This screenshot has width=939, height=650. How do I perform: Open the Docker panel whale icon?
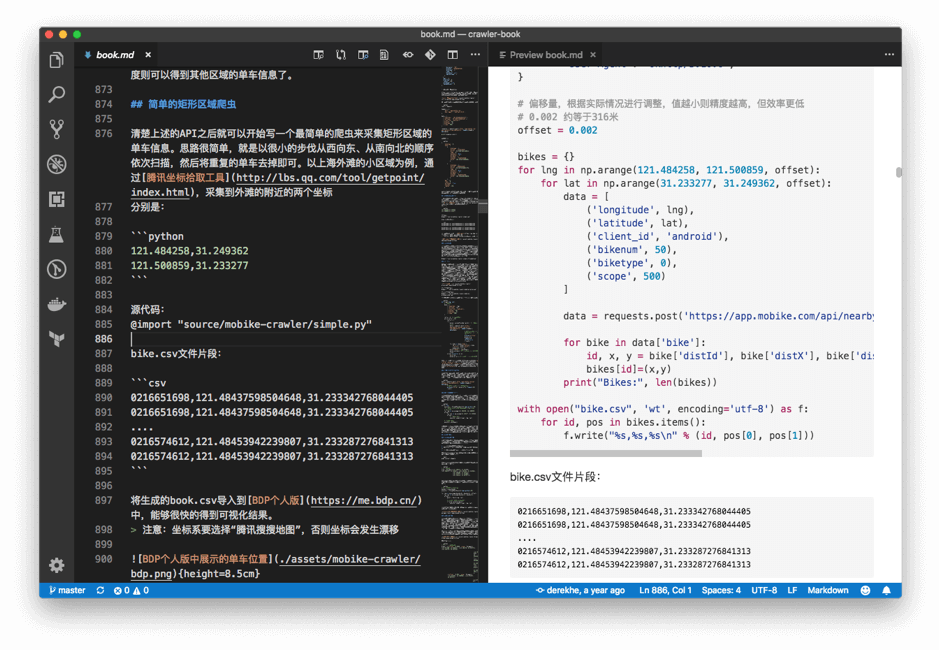point(57,304)
